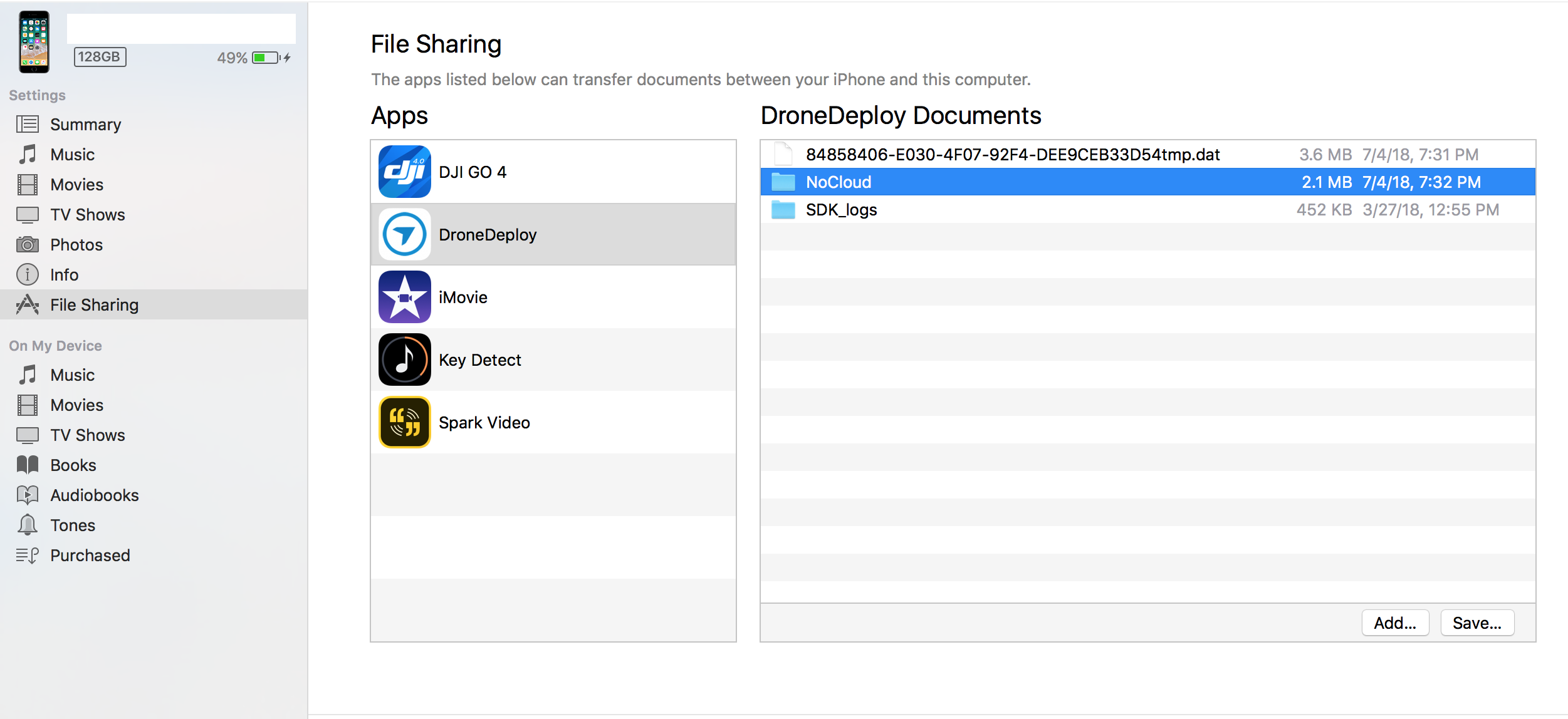Viewport: 1568px width, 719px height.
Task: Open File Sharing in sidebar
Action: [94, 305]
